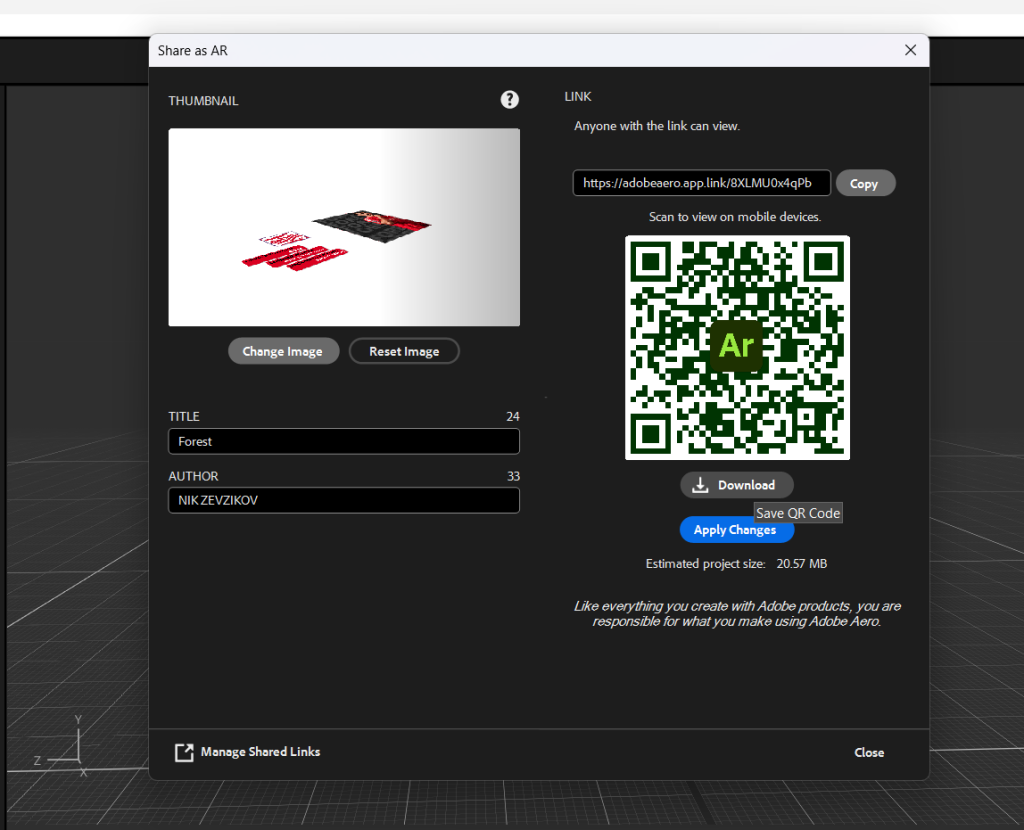Click the Author field containing NIK ZEVZIKOV

coord(344,500)
